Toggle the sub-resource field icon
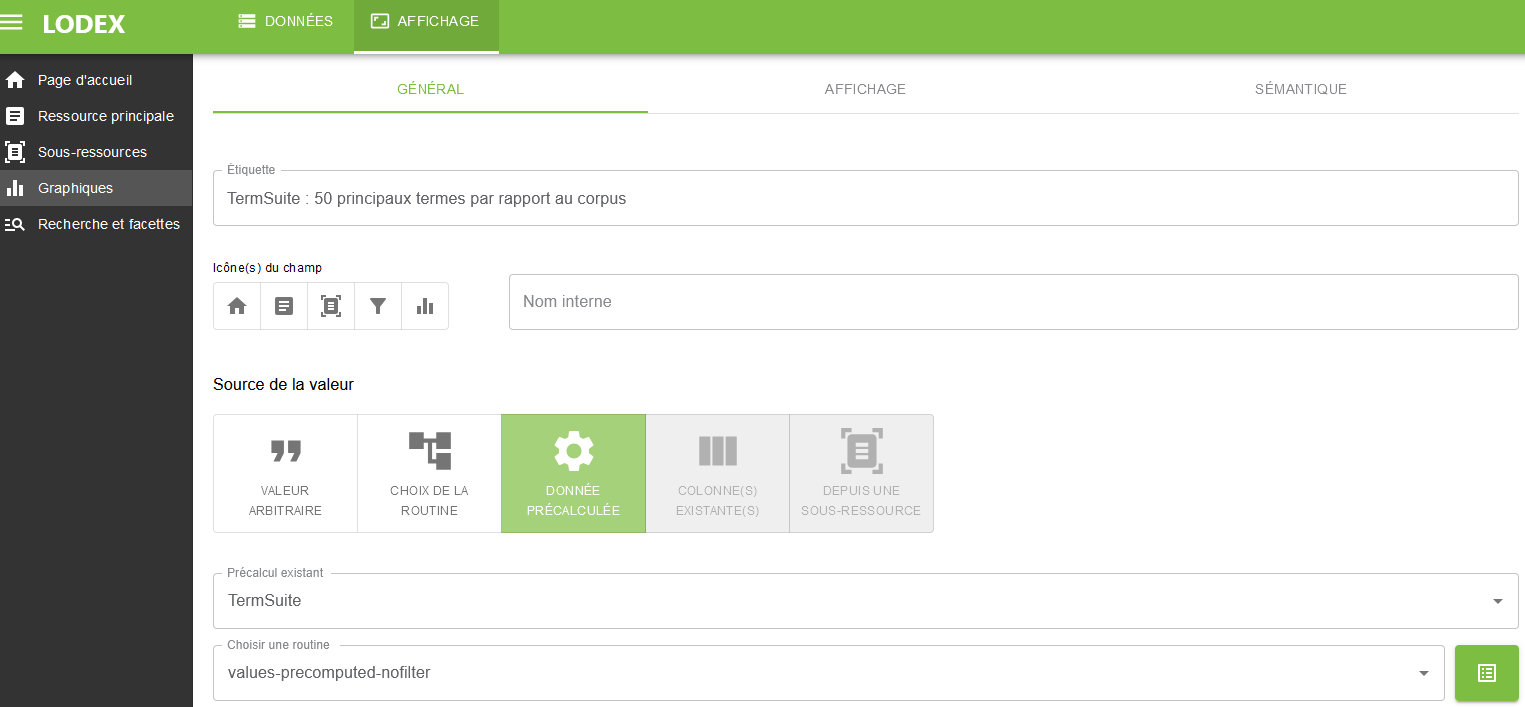 pos(331,306)
